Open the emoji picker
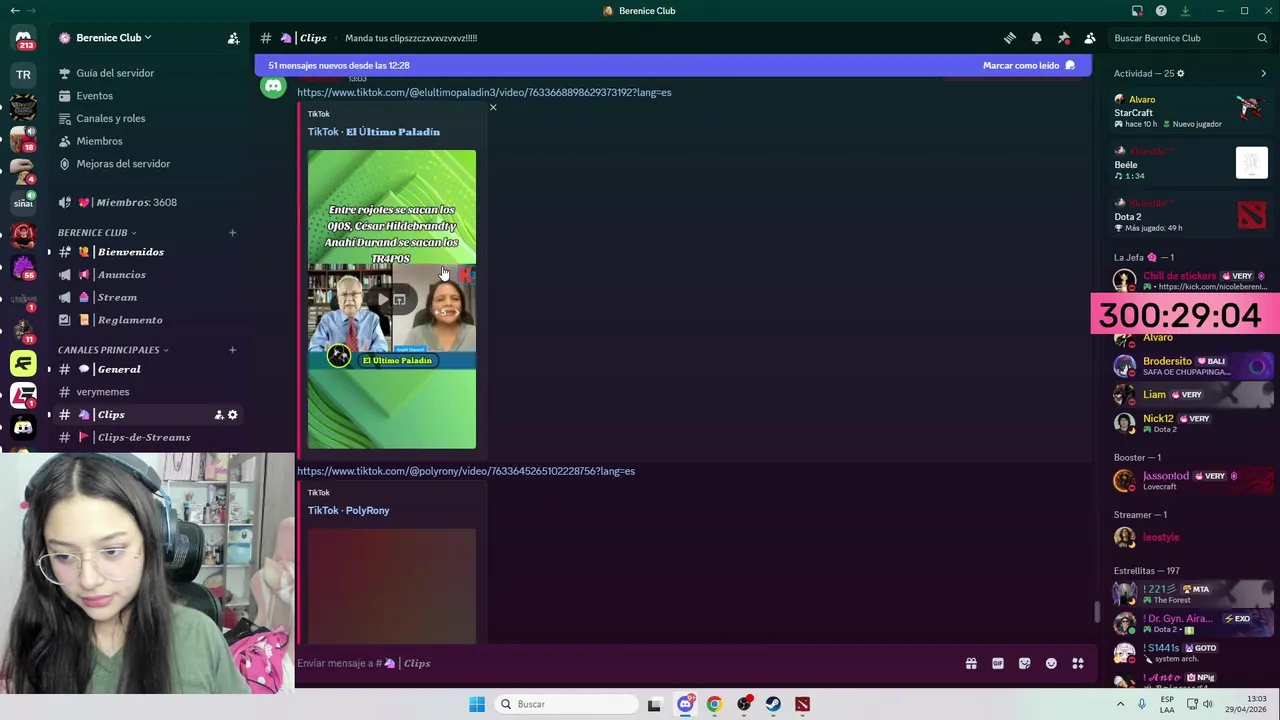 (x=1051, y=663)
